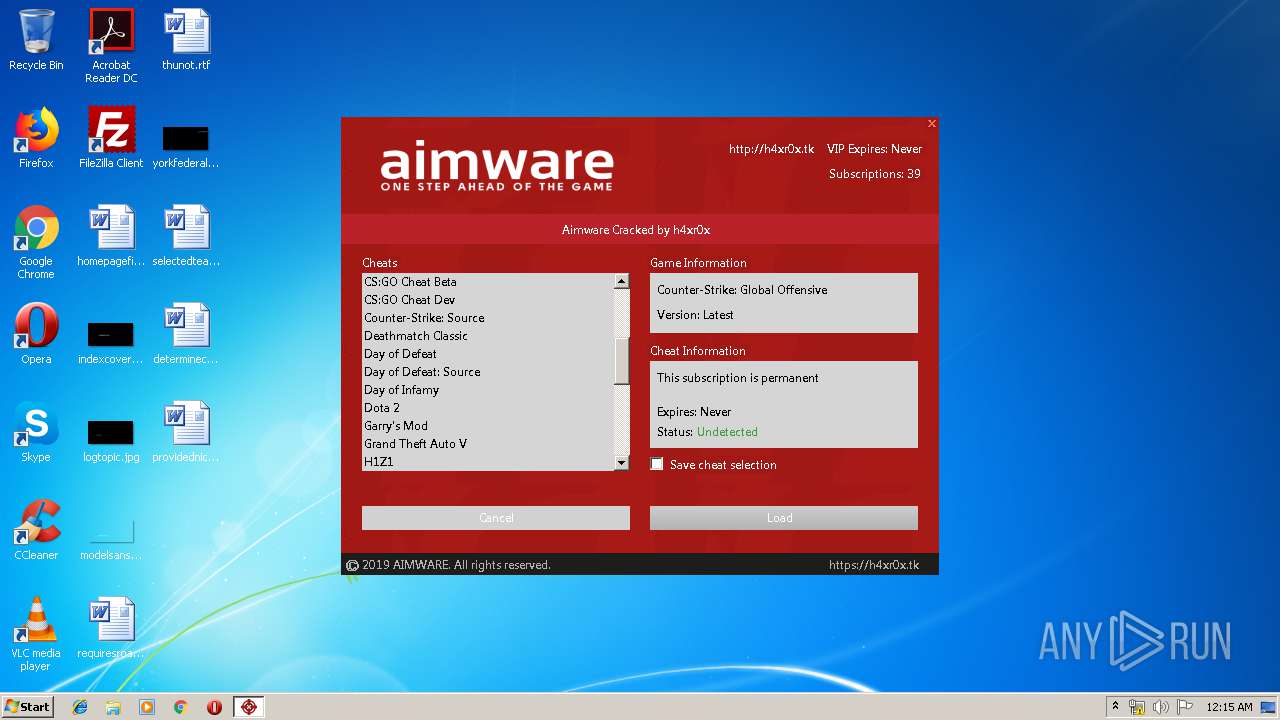Screen dimensions: 1280x720
Task: Select the determinec document icon
Action: (186, 334)
